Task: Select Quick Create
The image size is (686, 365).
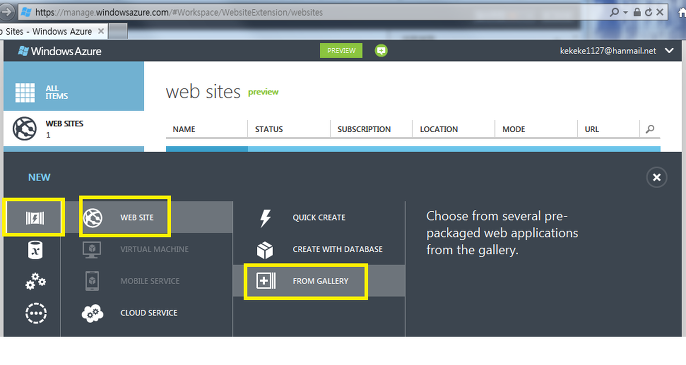Action: (319, 217)
